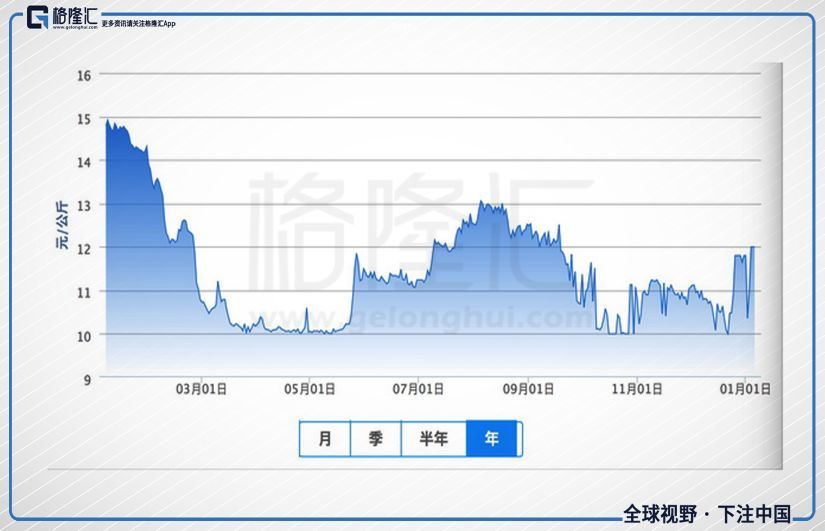Click the 9 value on the y-axis

tap(87, 378)
